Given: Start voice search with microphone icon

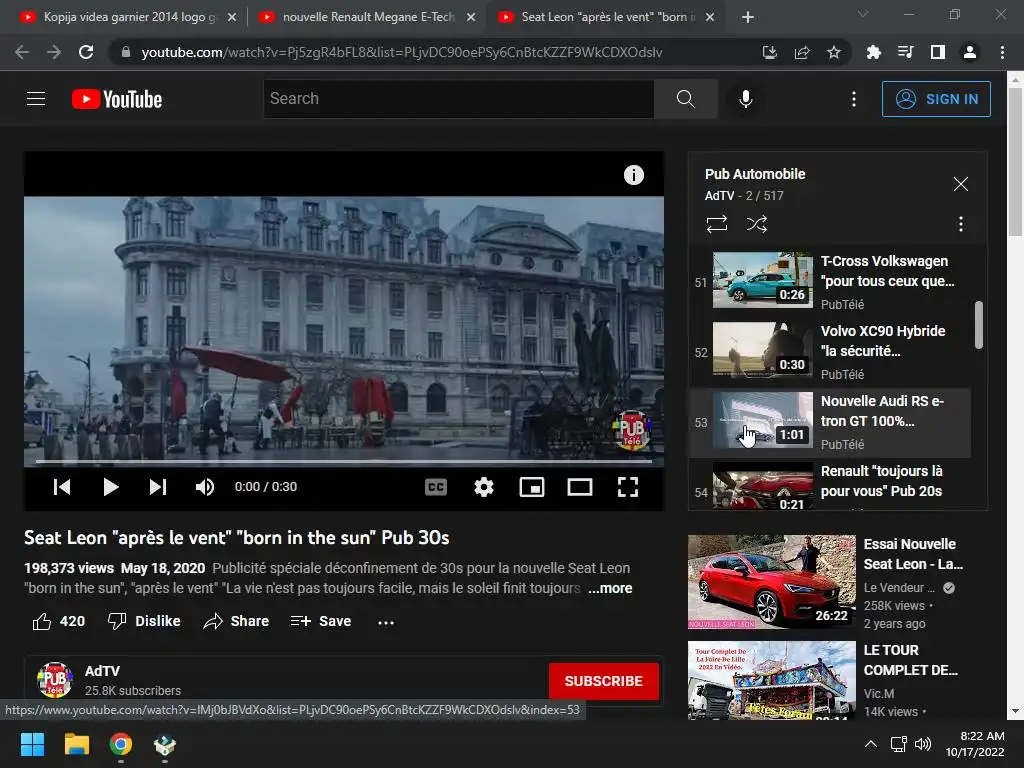Looking at the screenshot, I should pos(746,99).
